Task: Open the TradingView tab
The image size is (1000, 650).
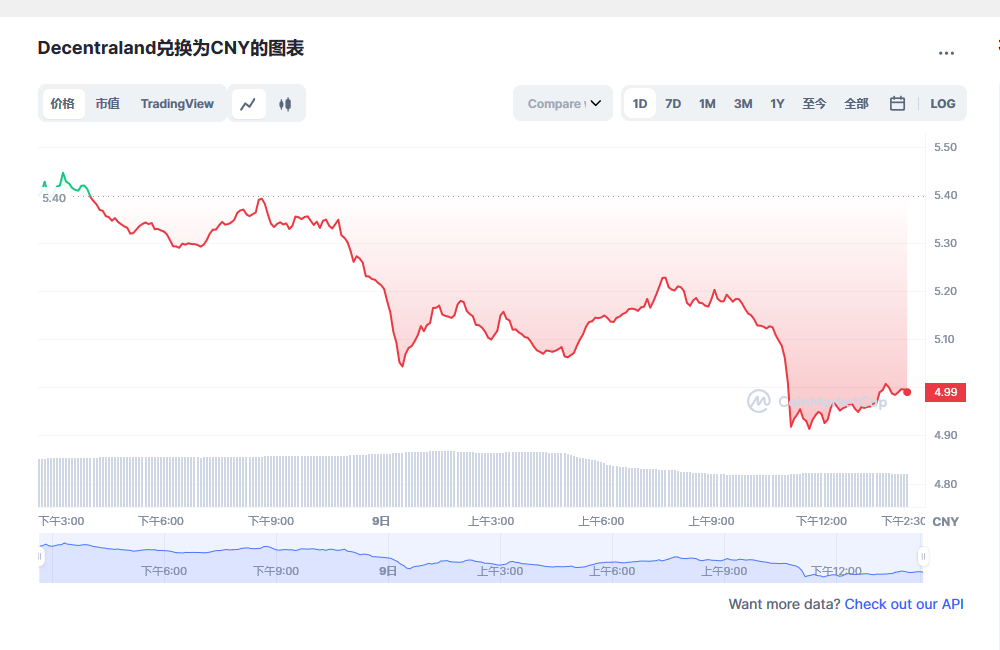Action: (177, 103)
